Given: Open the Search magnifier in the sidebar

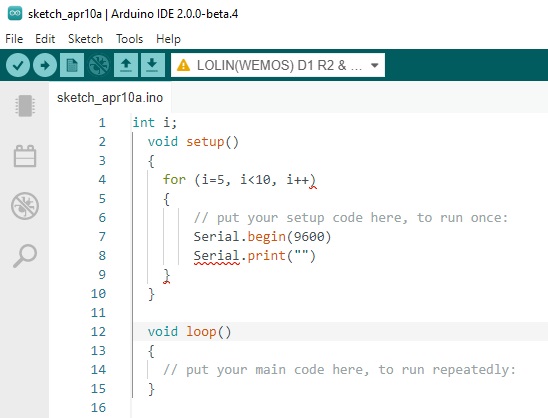Looking at the screenshot, I should (25, 255).
